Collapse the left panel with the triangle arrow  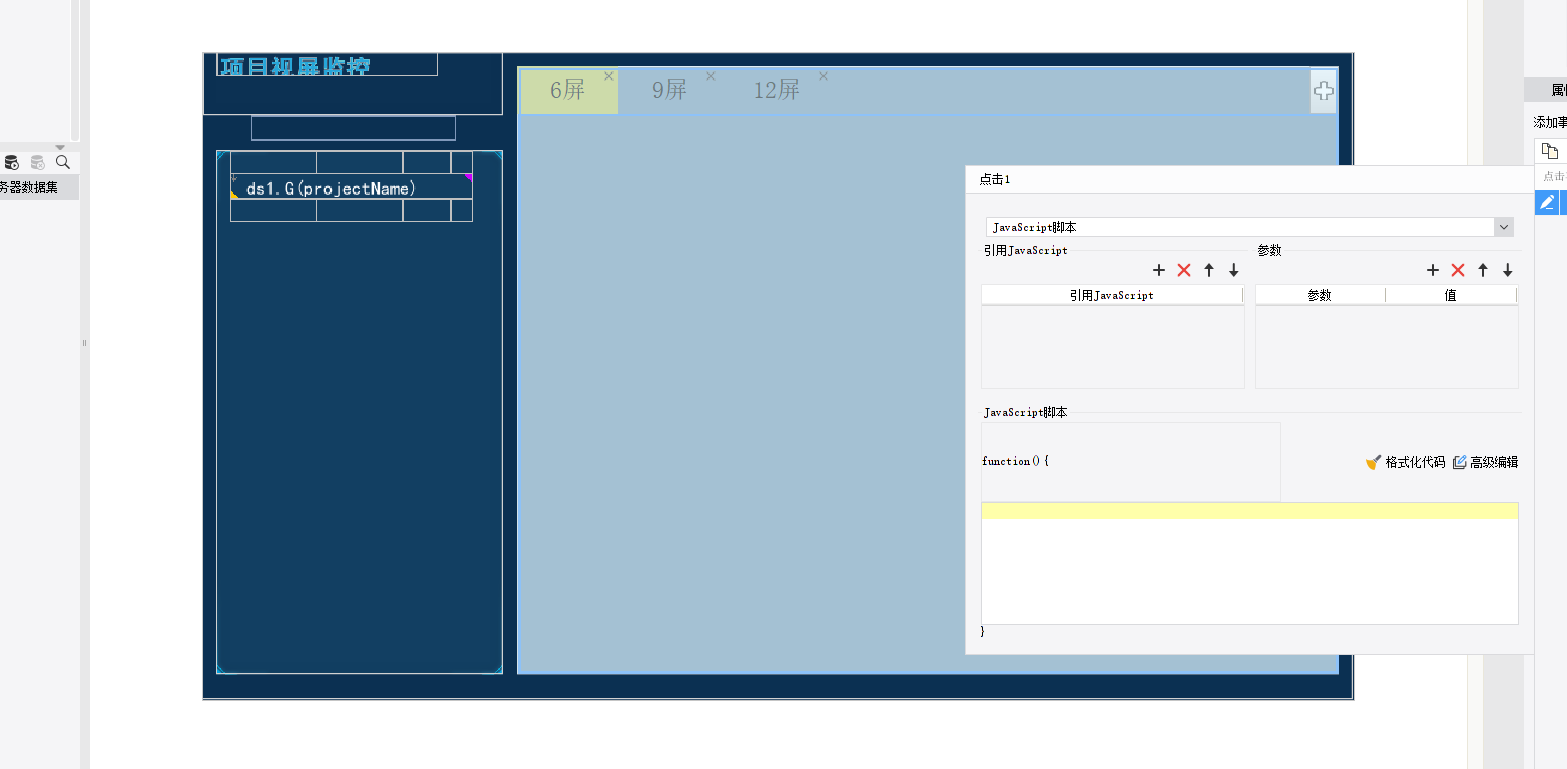pyautogui.click(x=60, y=147)
